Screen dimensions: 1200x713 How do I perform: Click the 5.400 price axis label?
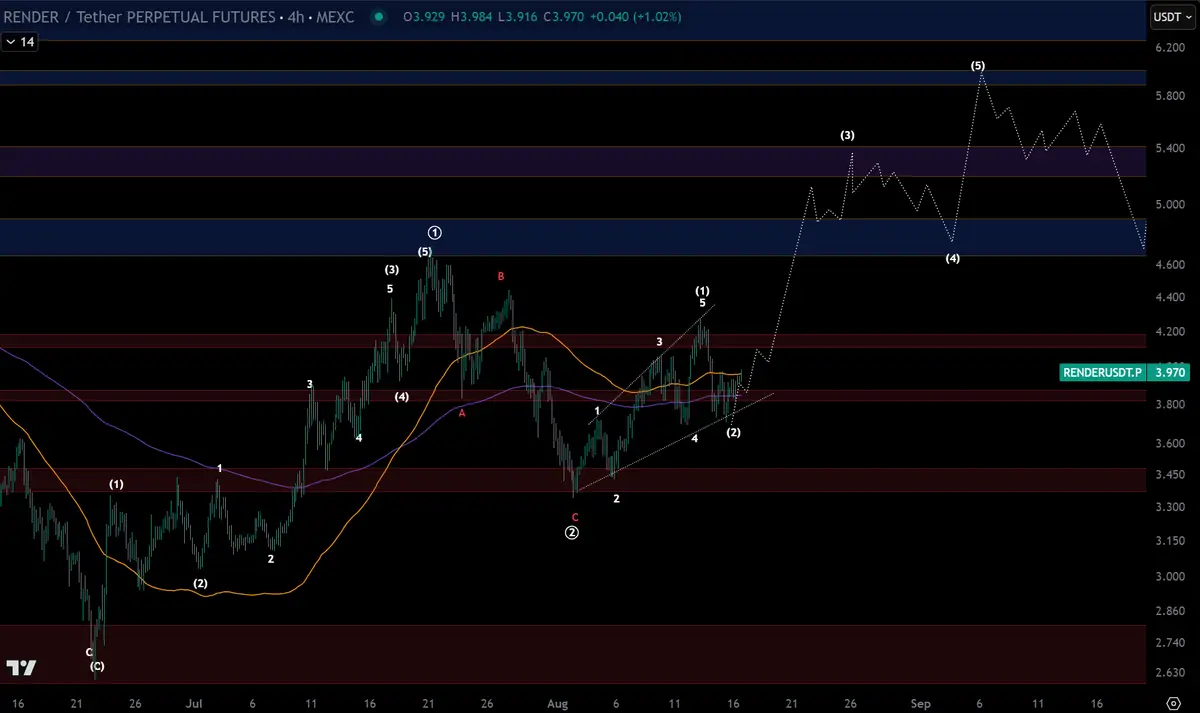1171,148
